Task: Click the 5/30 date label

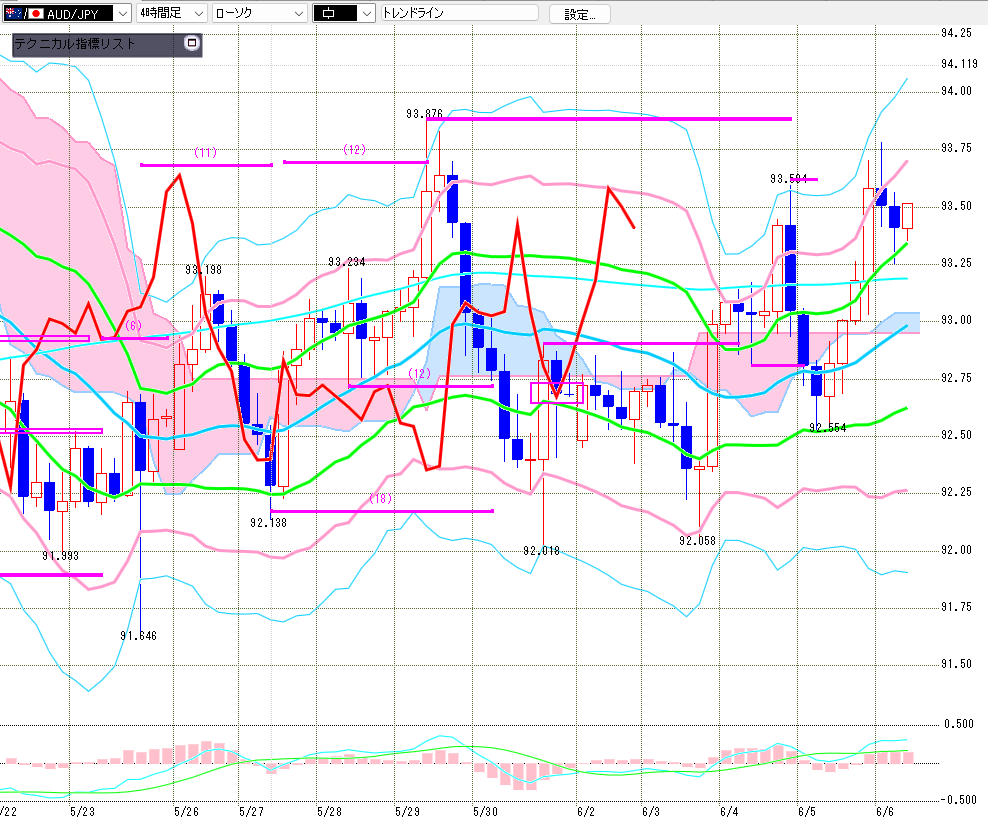Action: (485, 812)
